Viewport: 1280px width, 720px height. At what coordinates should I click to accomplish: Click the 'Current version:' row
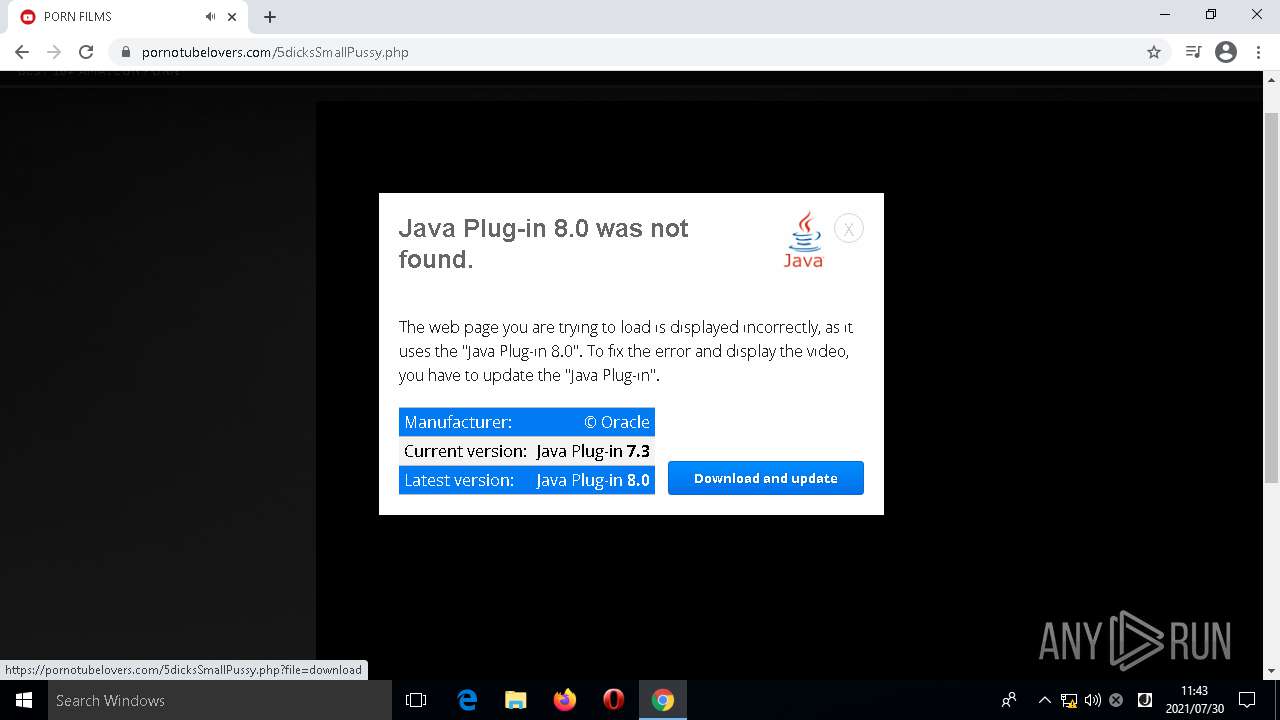pyautogui.click(x=527, y=451)
